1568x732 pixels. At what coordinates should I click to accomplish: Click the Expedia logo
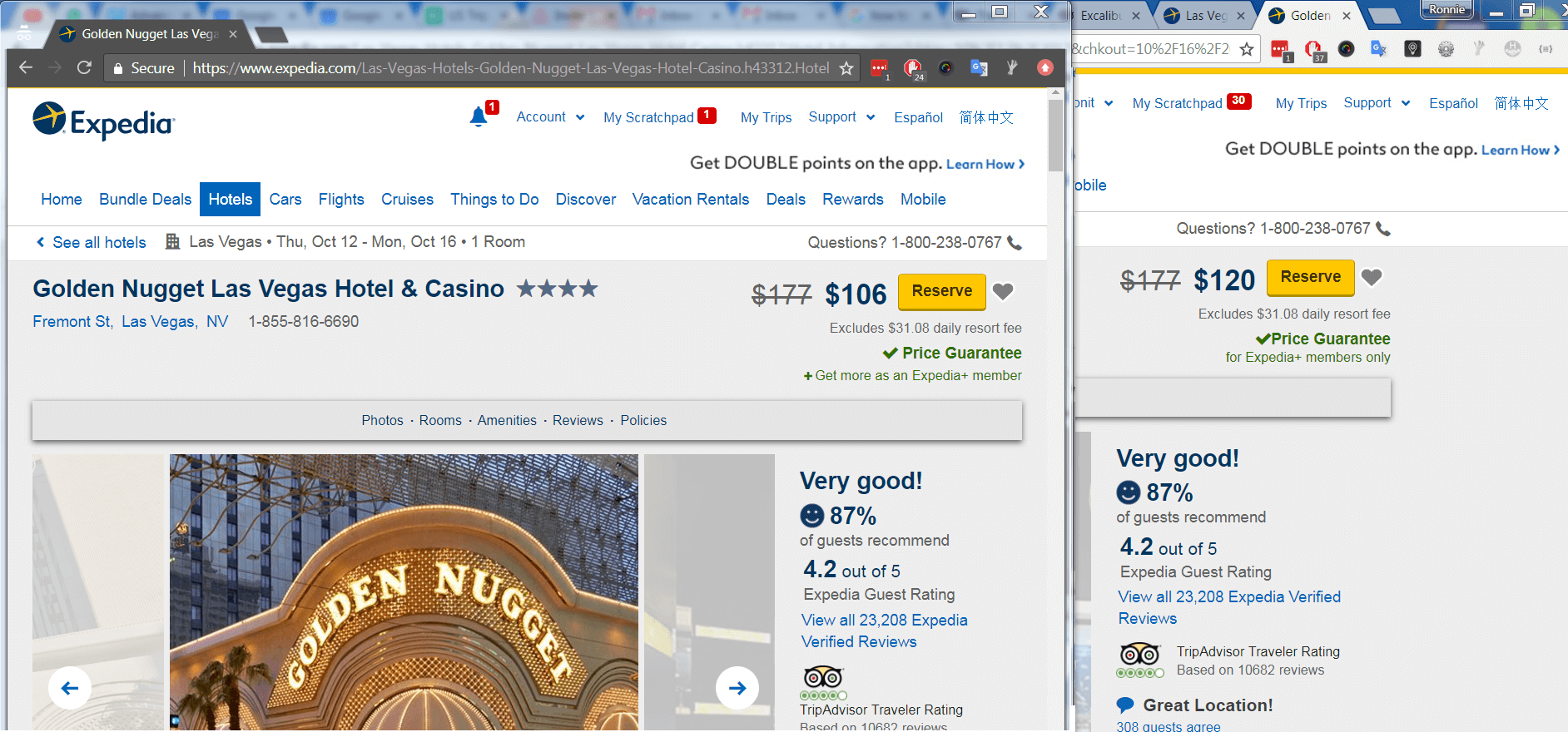(x=104, y=121)
